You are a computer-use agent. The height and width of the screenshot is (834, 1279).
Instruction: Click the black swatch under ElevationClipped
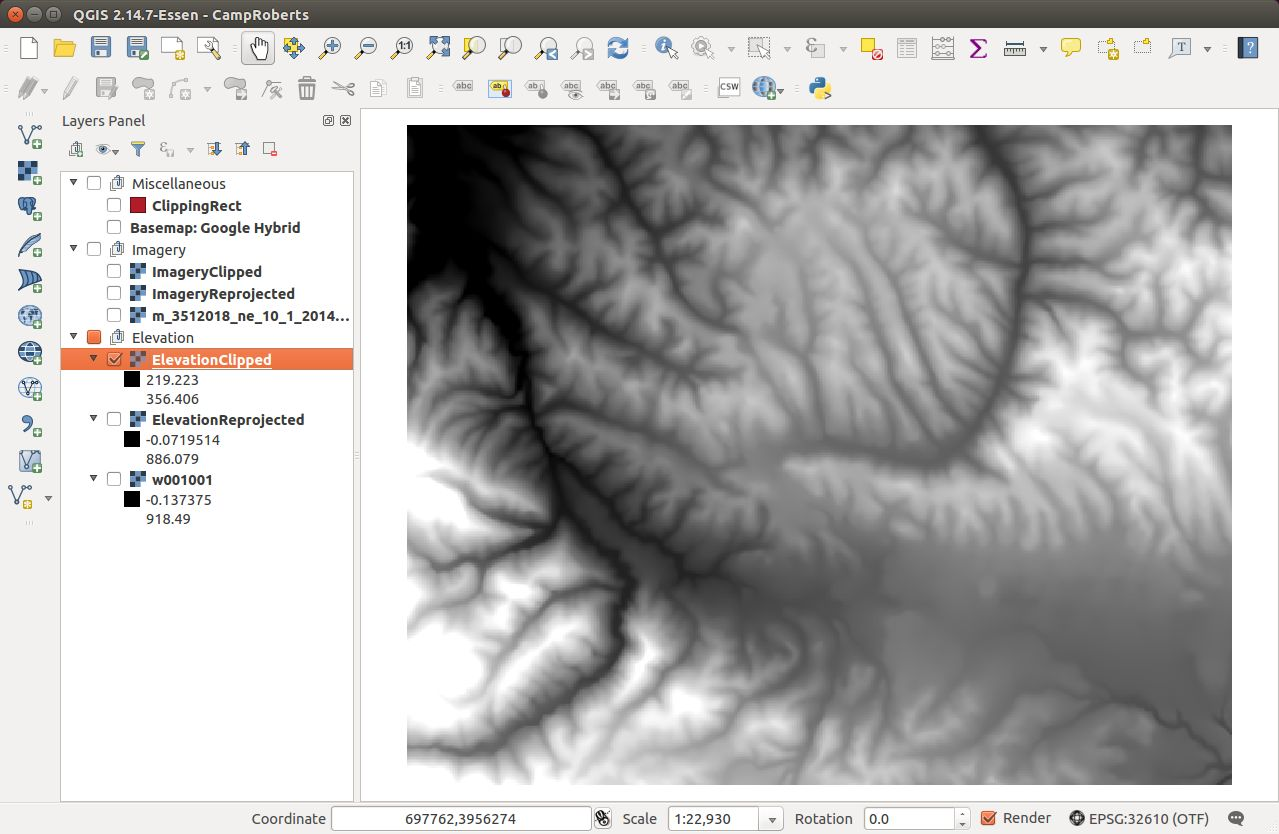click(132, 380)
